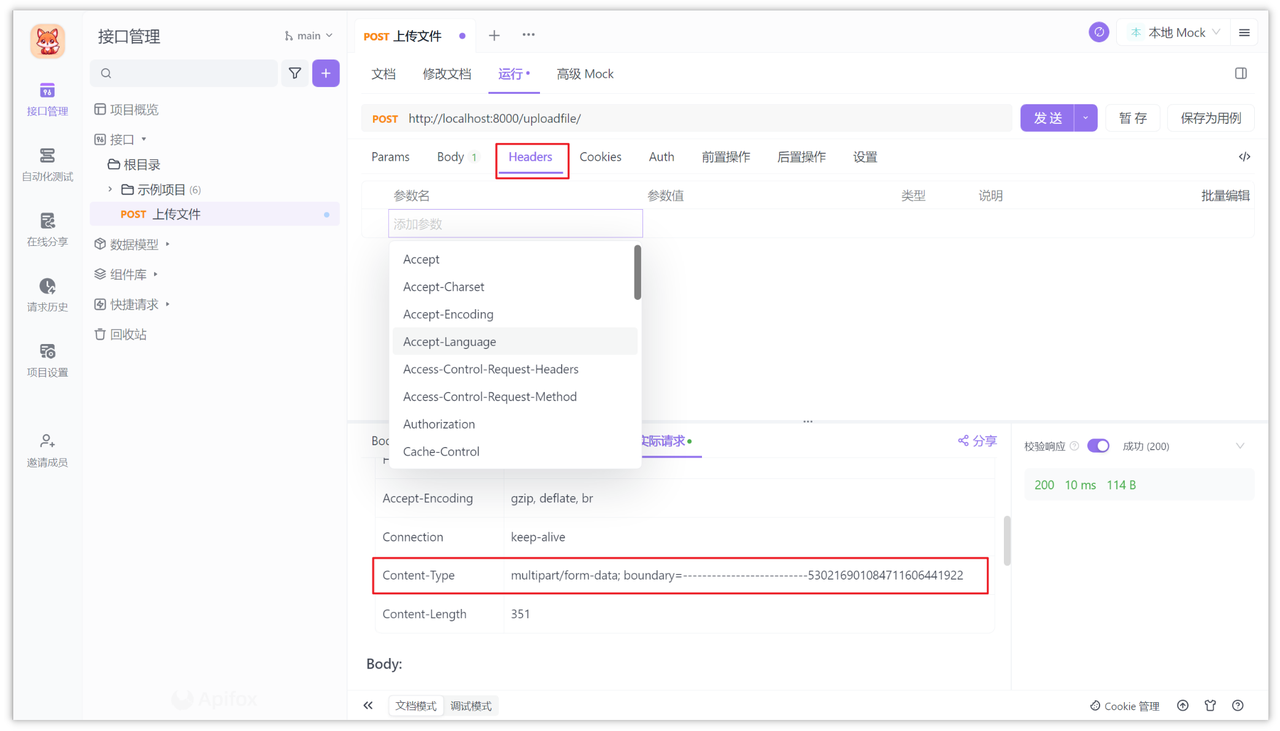Choose Accept-Language from suggestions
Screen dimensions: 1280x731
click(x=515, y=342)
